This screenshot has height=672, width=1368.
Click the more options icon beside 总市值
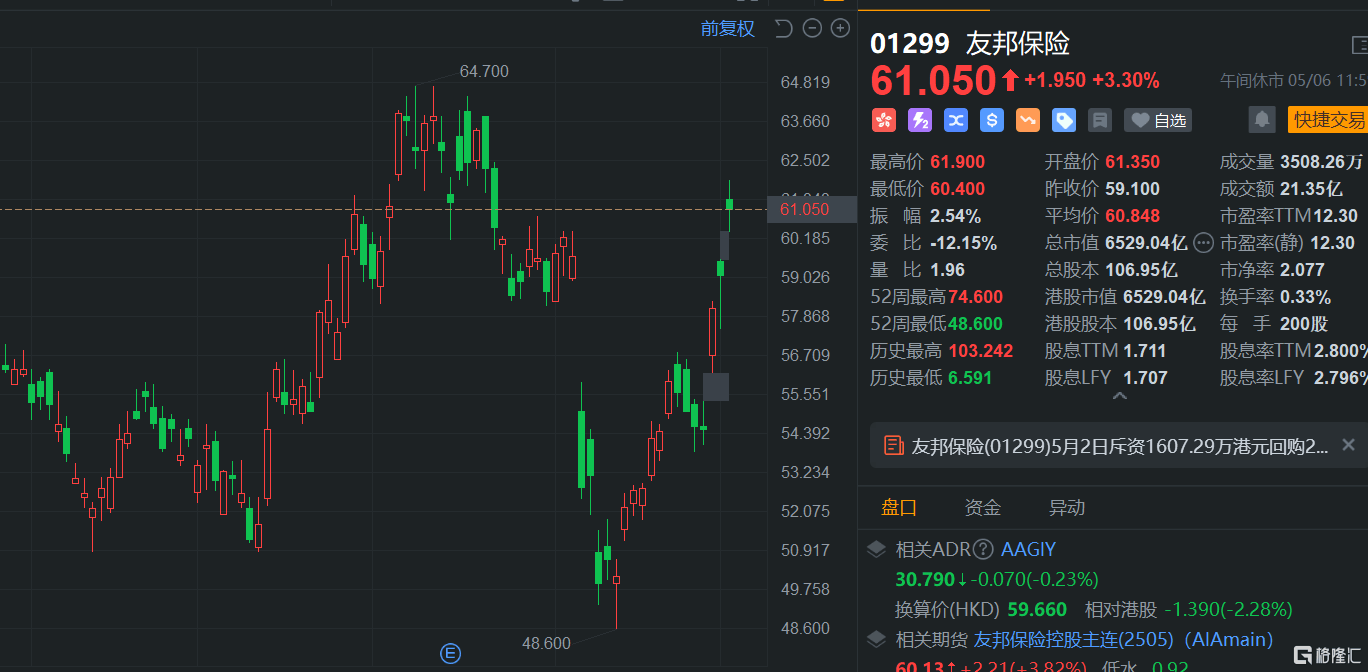pyautogui.click(x=1203, y=243)
